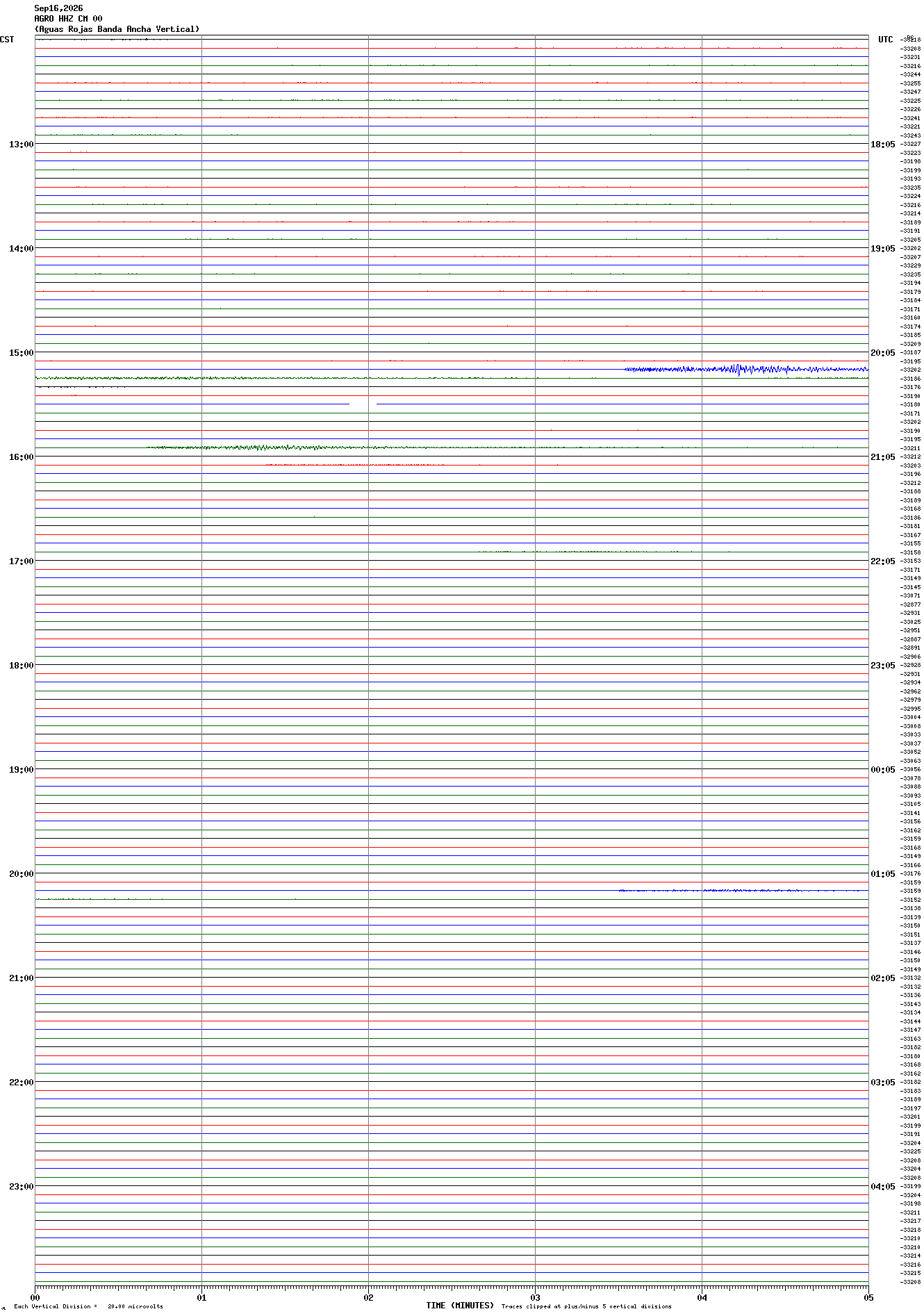Select the faint blue signal near 01:05 UTC

[x=739, y=891]
